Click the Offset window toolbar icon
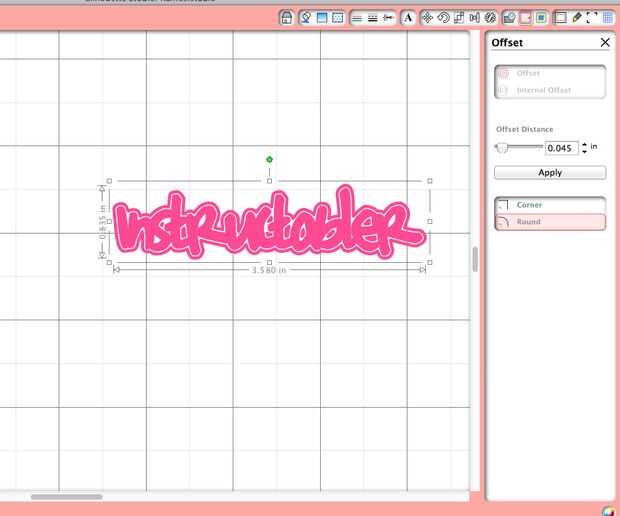Image resolution: width=620 pixels, height=516 pixels. point(525,18)
